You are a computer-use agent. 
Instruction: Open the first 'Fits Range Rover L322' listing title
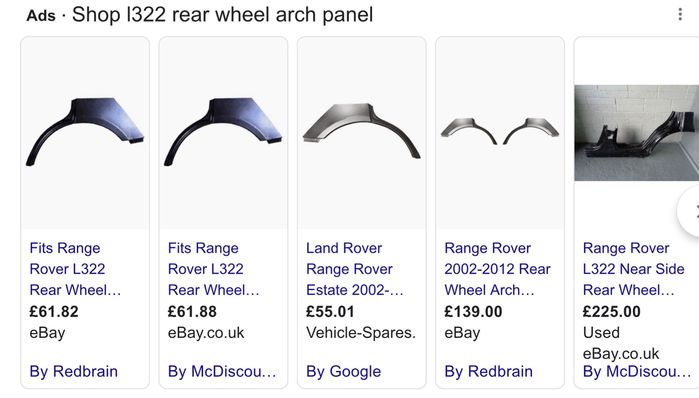(75, 269)
